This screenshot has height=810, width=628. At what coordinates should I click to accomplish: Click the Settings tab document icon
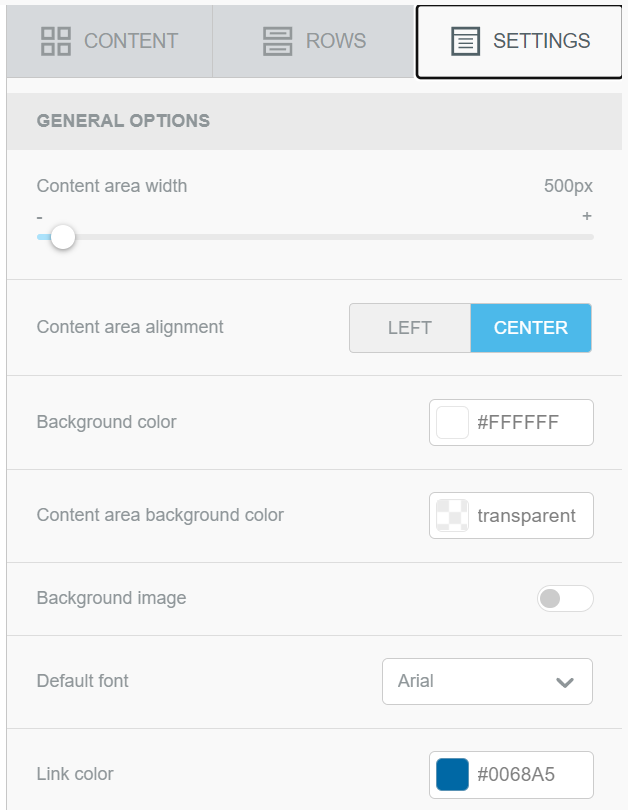tap(465, 41)
